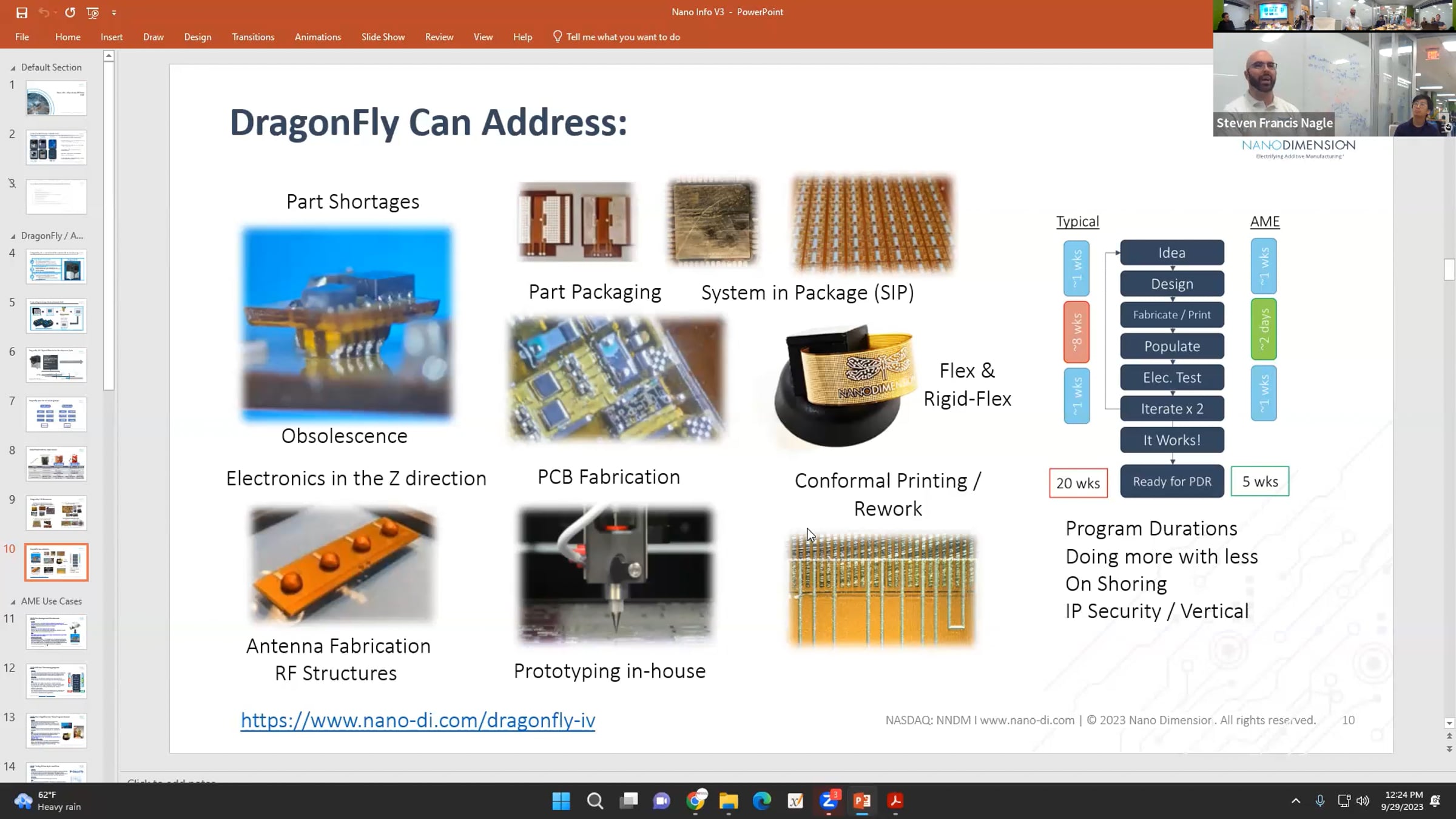
Task: Collapse the Default Section in slide panel
Action: coord(13,68)
